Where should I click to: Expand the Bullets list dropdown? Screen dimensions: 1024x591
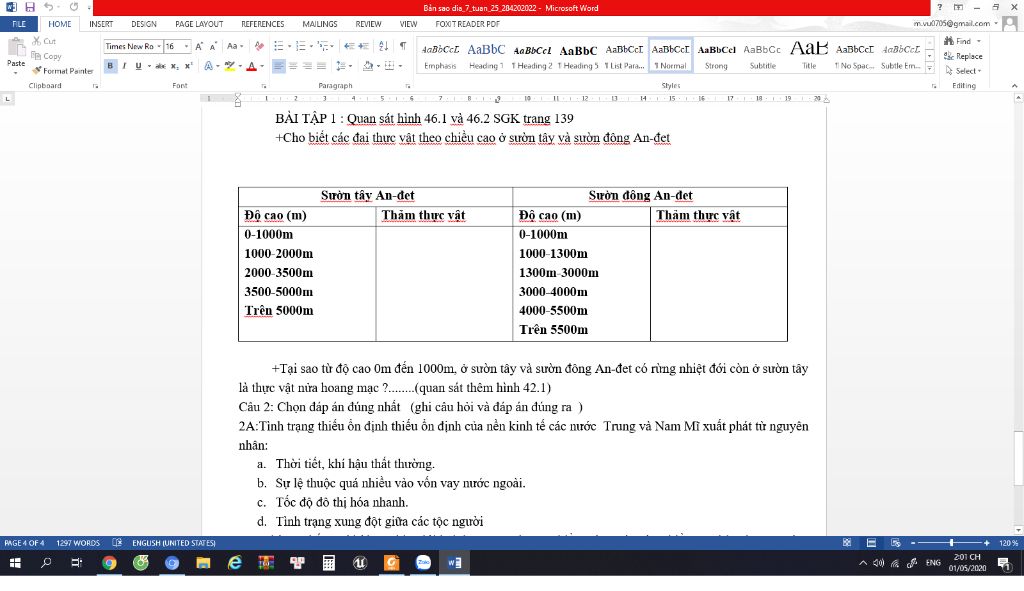click(x=289, y=46)
